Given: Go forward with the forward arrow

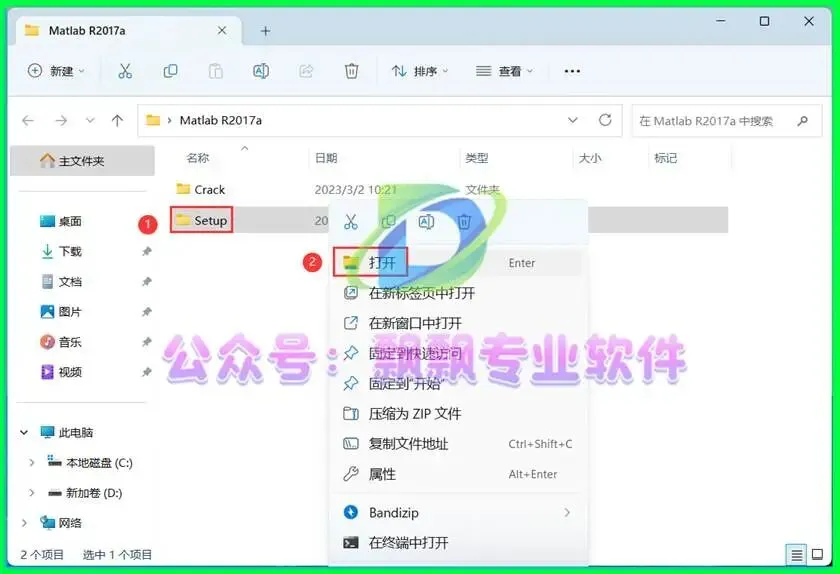Looking at the screenshot, I should click(x=61, y=121).
